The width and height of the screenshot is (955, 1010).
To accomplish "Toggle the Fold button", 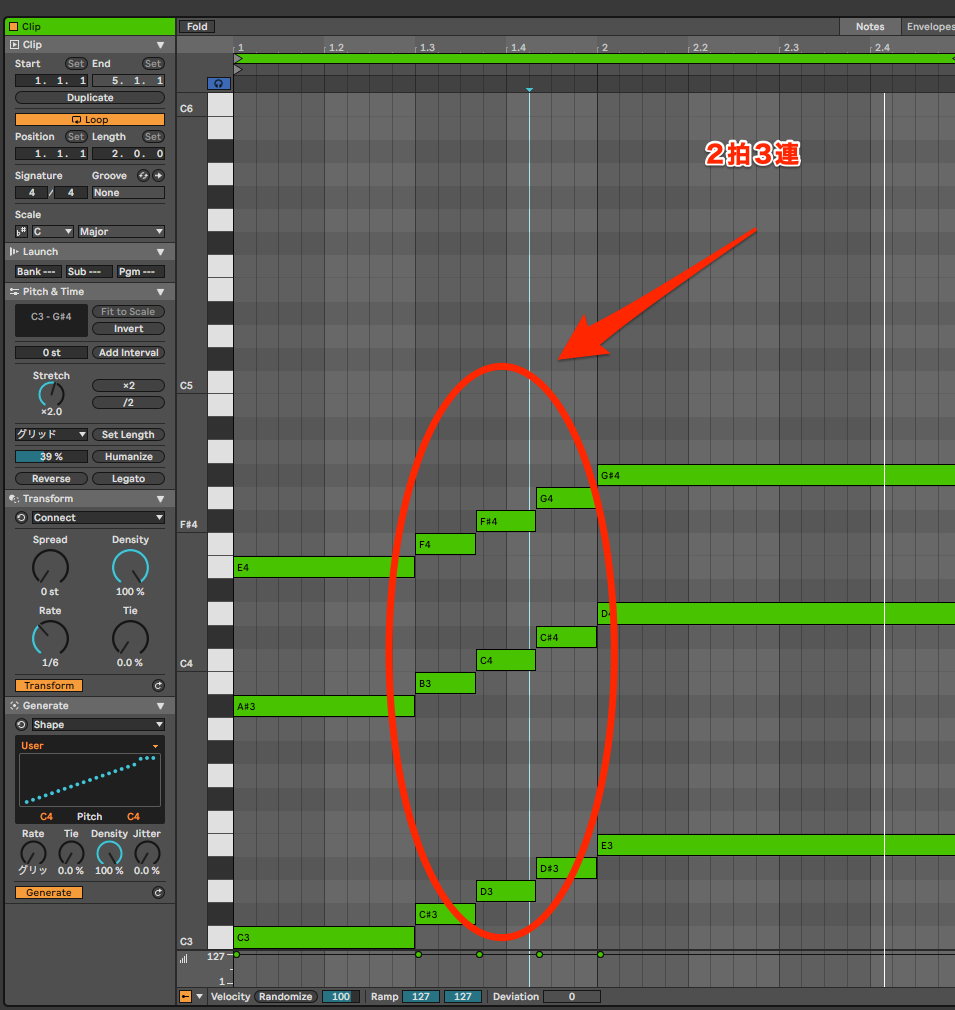I will [197, 27].
